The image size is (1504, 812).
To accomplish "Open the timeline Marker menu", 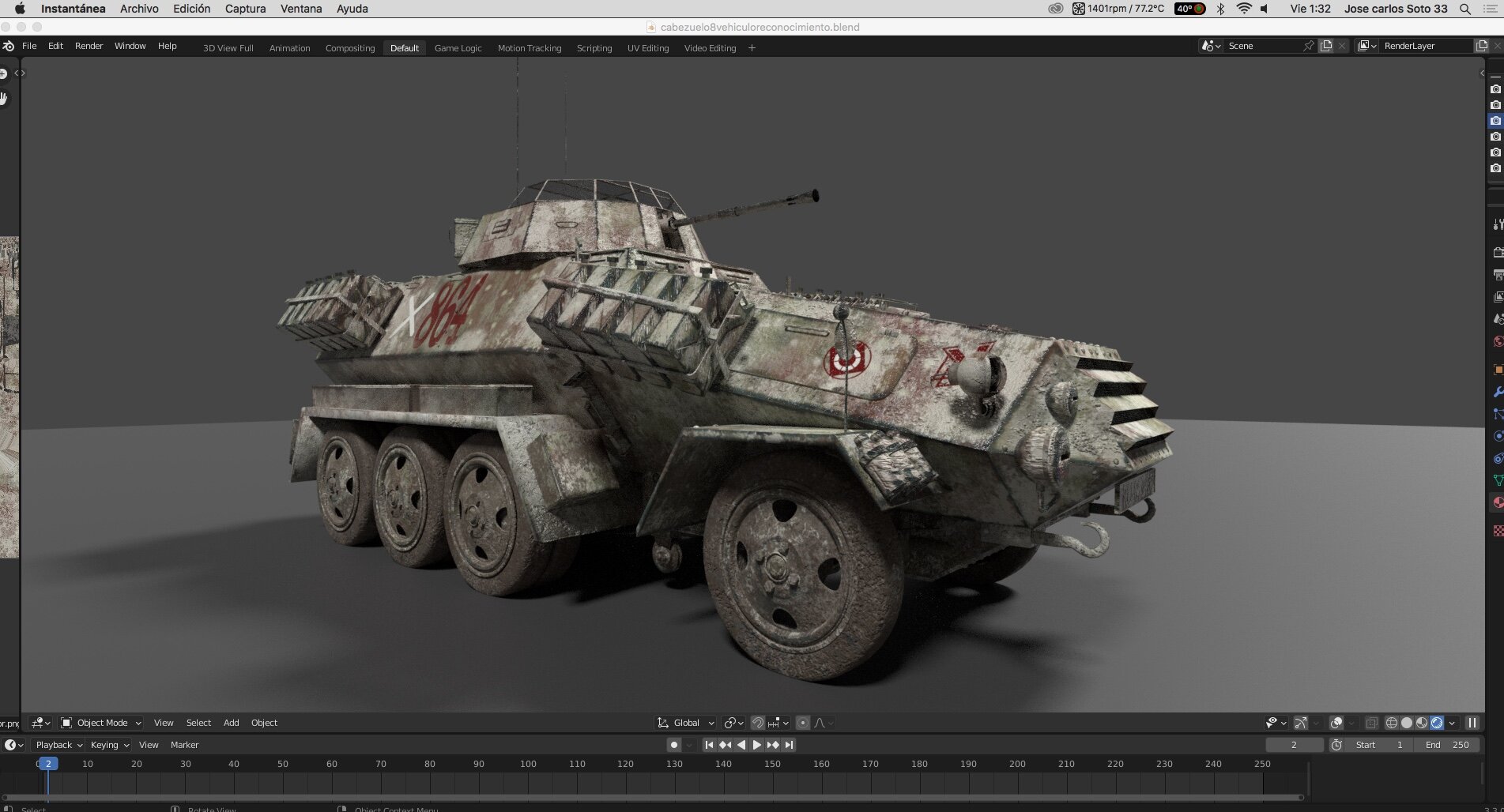I will [184, 745].
